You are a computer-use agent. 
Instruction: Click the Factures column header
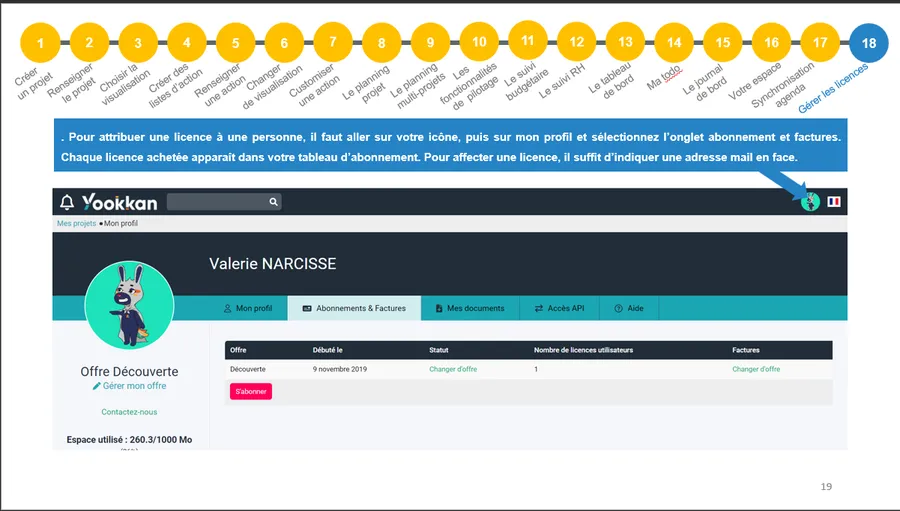click(746, 350)
